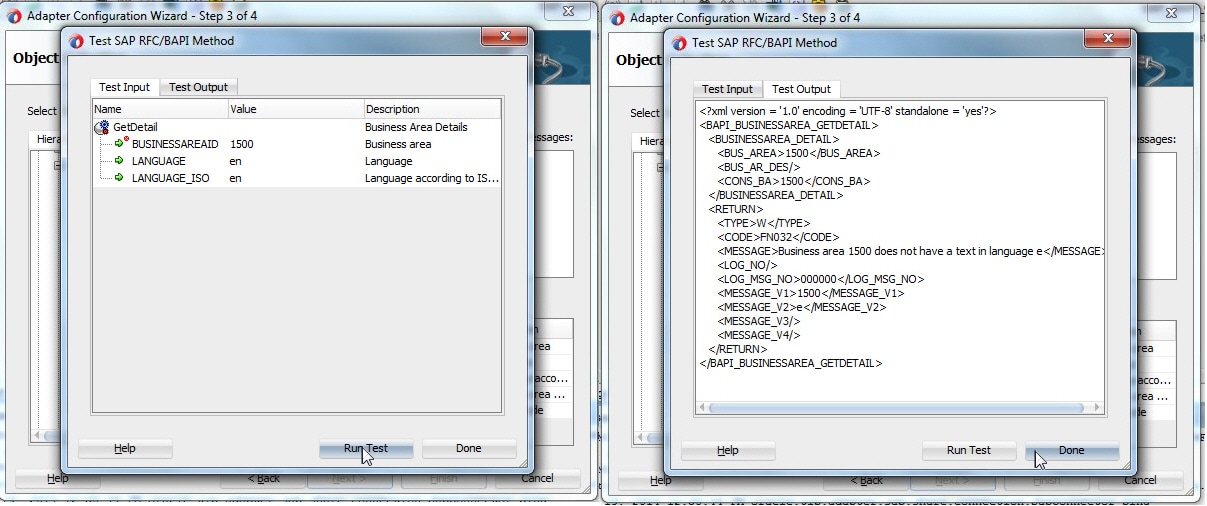Click Run Test in right dialog
Image resolution: width=1207 pixels, height=506 pixels.
969,451
